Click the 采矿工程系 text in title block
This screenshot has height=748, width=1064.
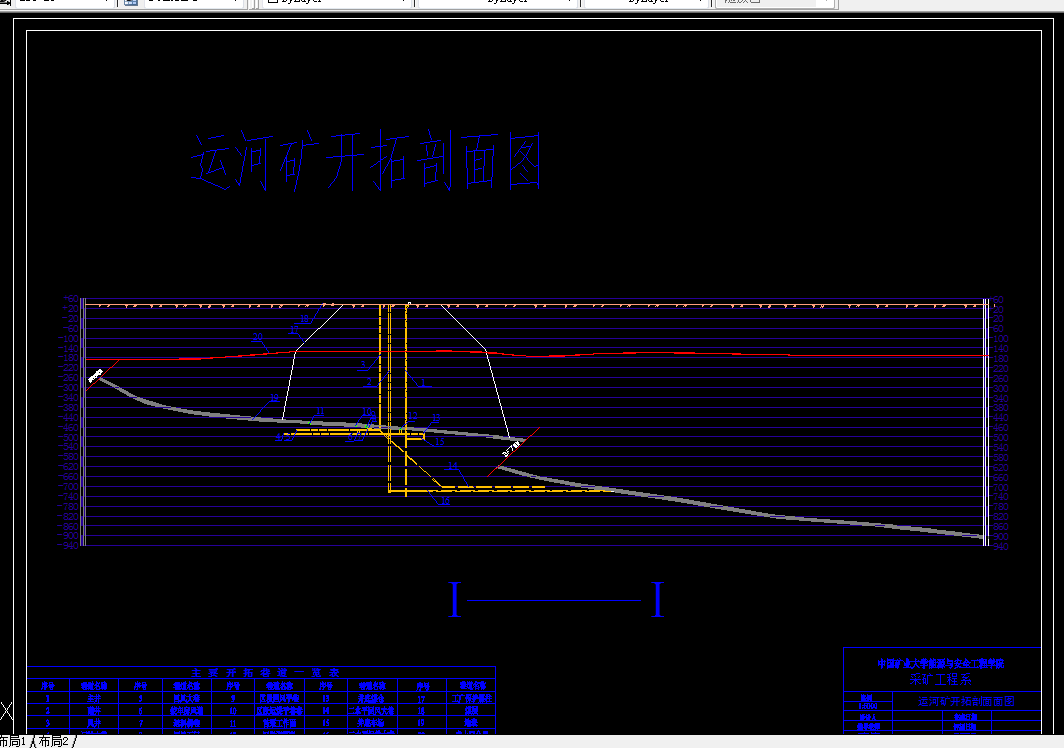click(x=940, y=679)
